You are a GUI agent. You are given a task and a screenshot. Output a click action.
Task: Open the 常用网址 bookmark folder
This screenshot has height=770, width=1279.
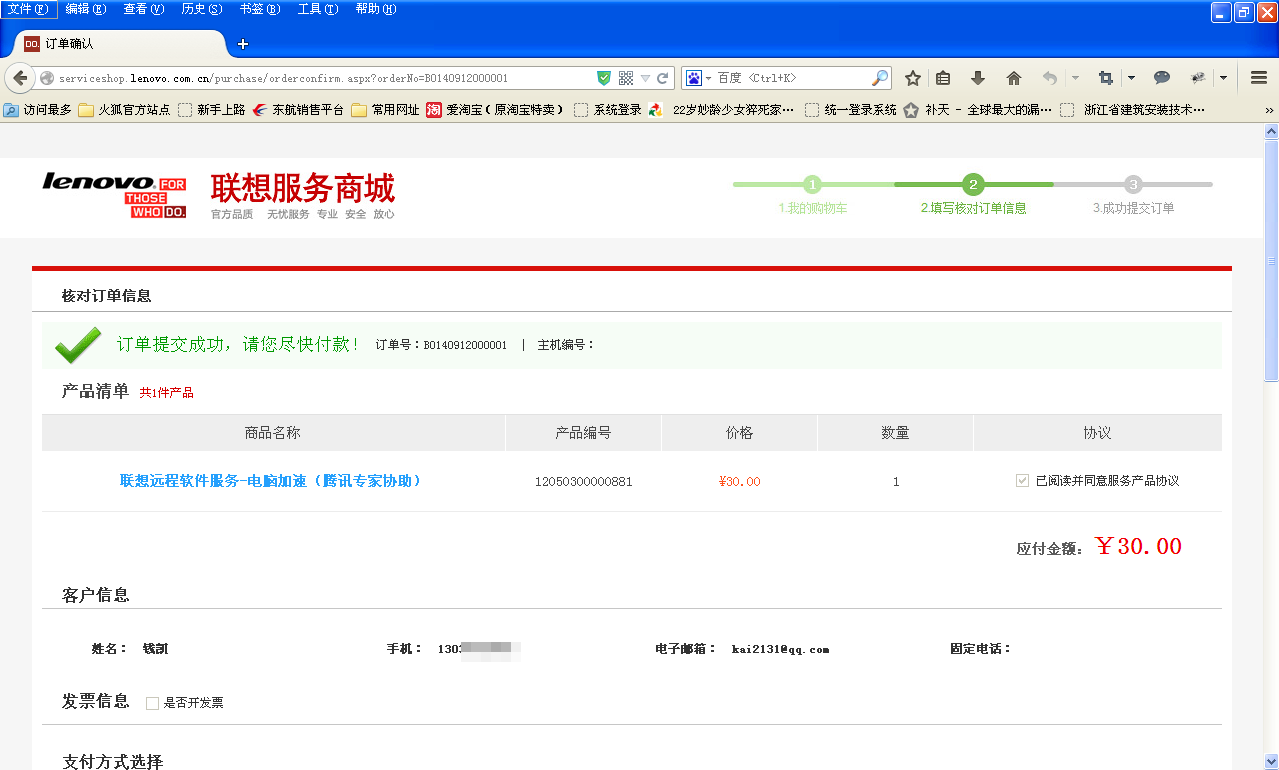pyautogui.click(x=385, y=110)
